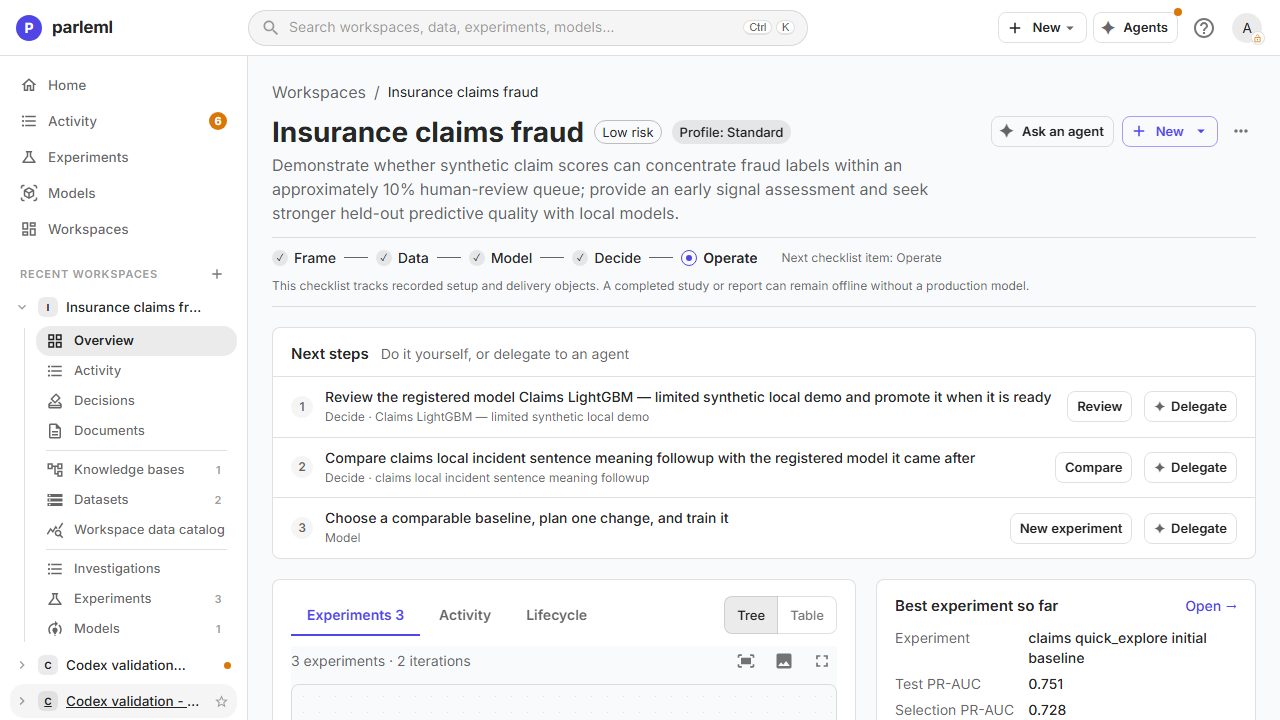Open the parleml logo home
Screen dimensions: 1280x720
pos(65,28)
